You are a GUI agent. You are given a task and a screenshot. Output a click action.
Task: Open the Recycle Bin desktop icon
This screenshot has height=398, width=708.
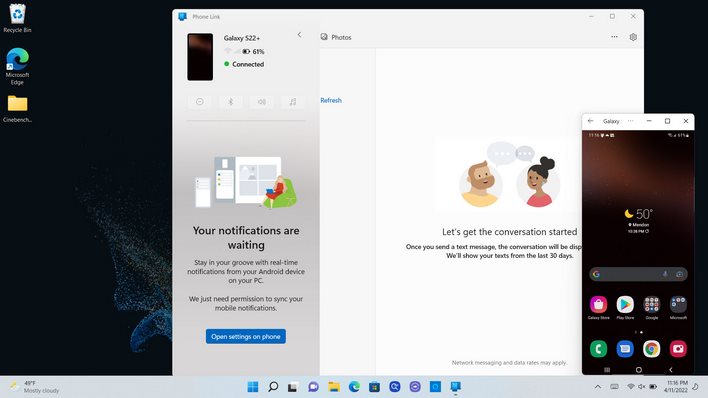[17, 19]
